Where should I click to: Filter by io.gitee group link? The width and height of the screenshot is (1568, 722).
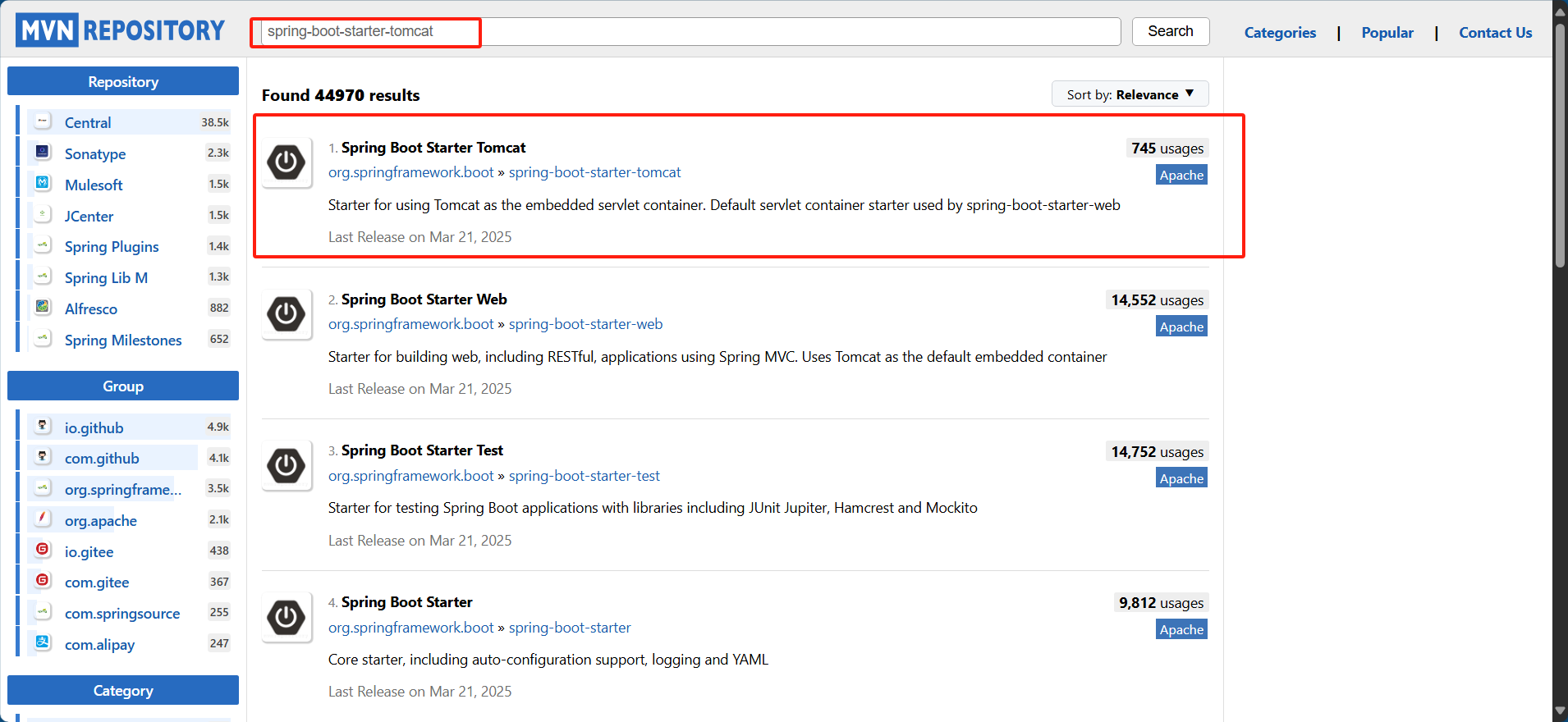89,551
